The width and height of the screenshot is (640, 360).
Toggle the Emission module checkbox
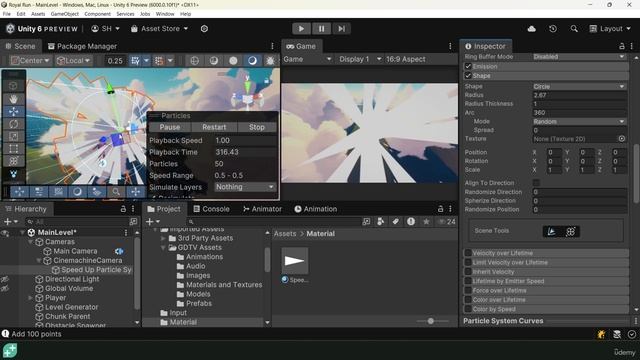[x=468, y=66]
